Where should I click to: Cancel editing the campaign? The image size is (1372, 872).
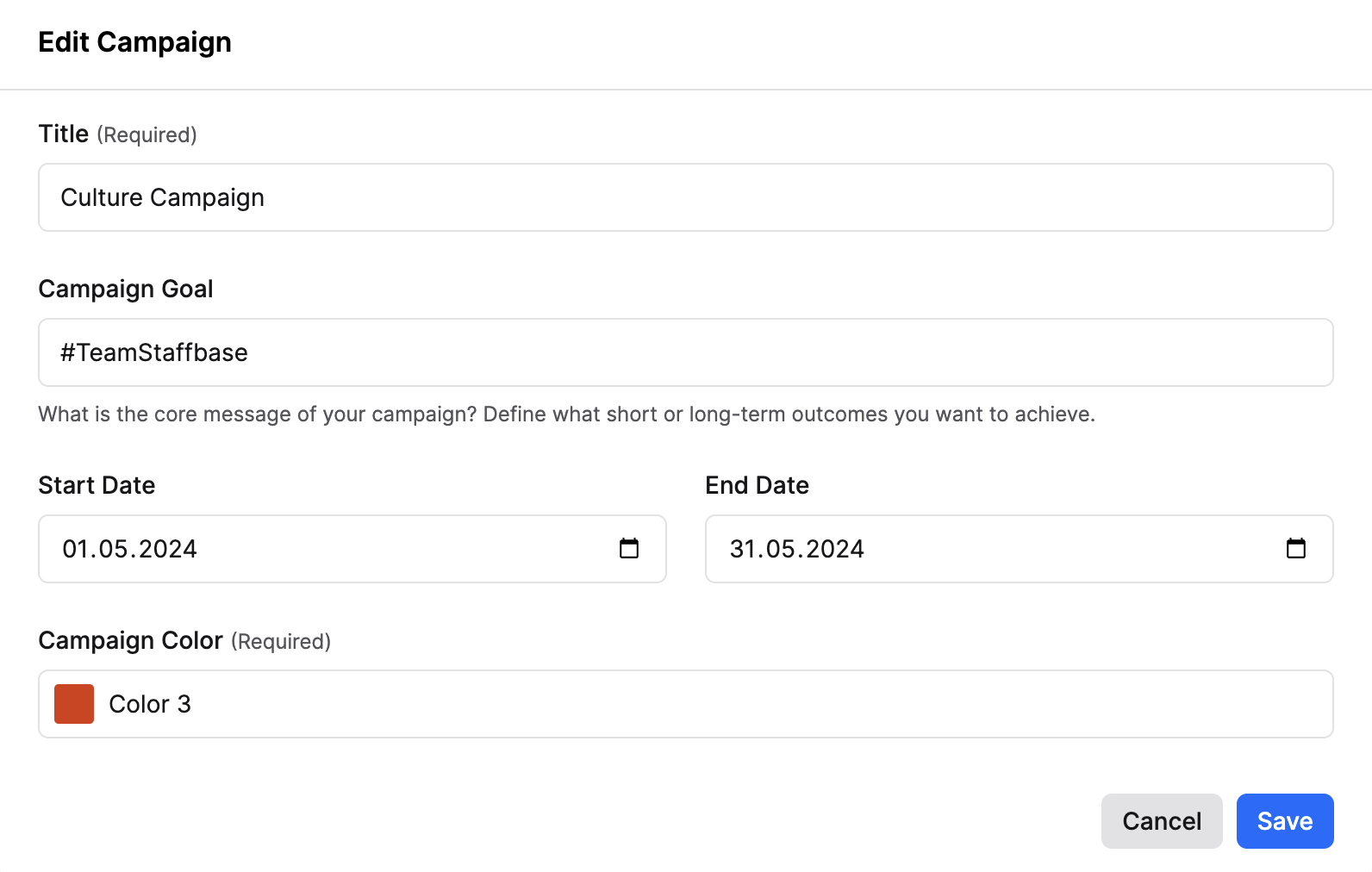1162,821
